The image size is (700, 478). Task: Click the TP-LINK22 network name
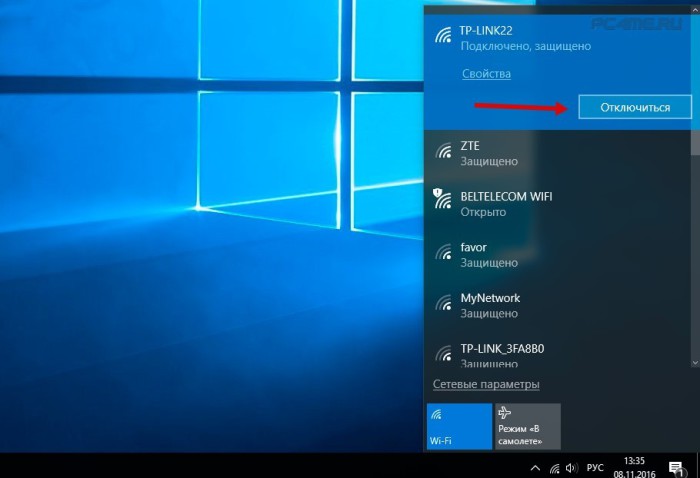[486, 31]
